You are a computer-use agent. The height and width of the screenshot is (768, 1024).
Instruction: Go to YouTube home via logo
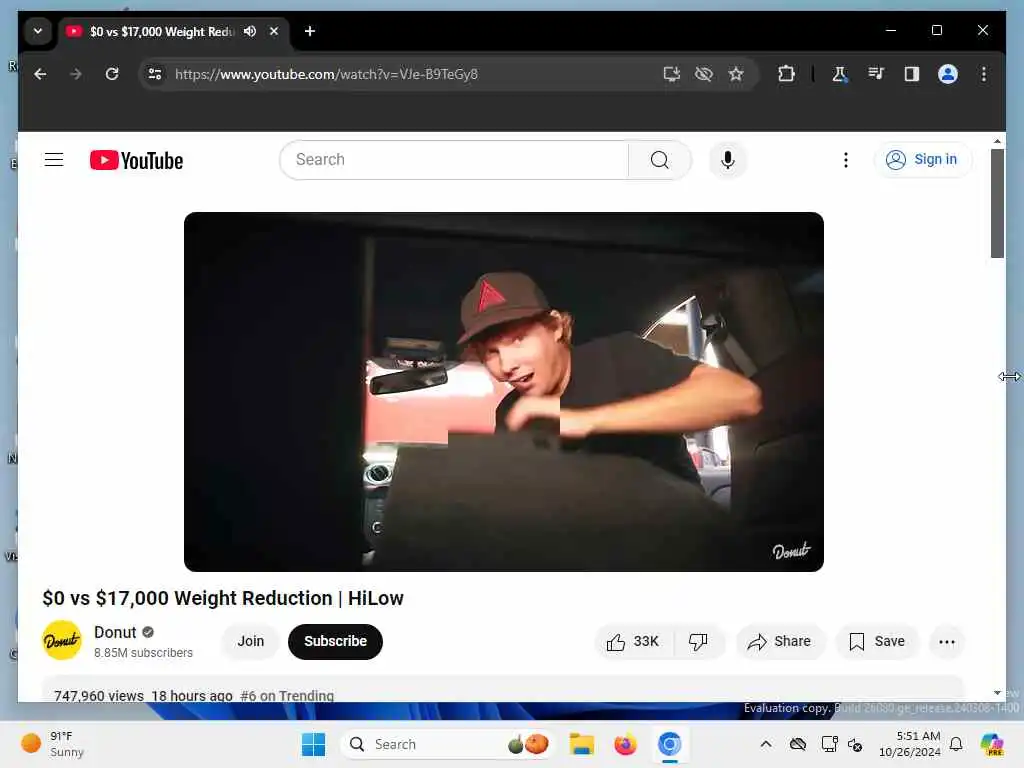[136, 160]
